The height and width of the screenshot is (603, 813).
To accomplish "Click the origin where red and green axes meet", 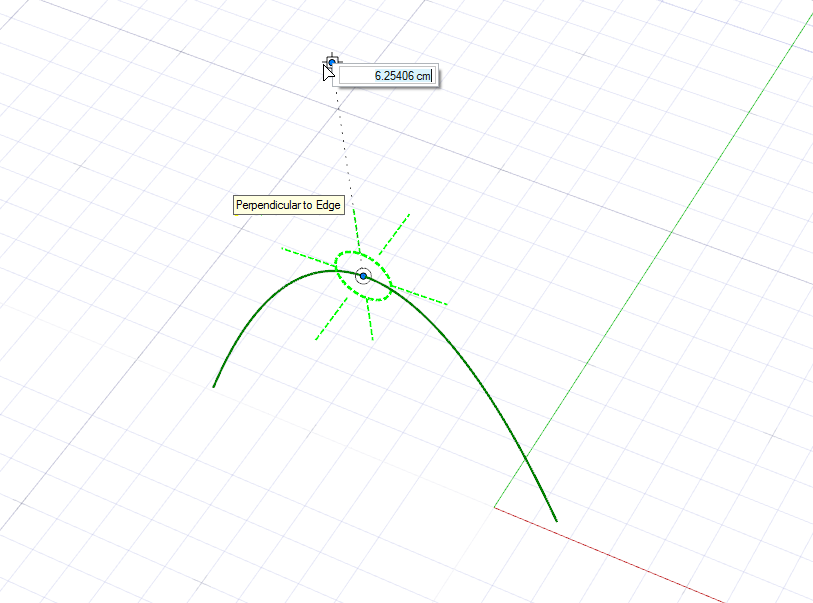I will click(x=495, y=506).
